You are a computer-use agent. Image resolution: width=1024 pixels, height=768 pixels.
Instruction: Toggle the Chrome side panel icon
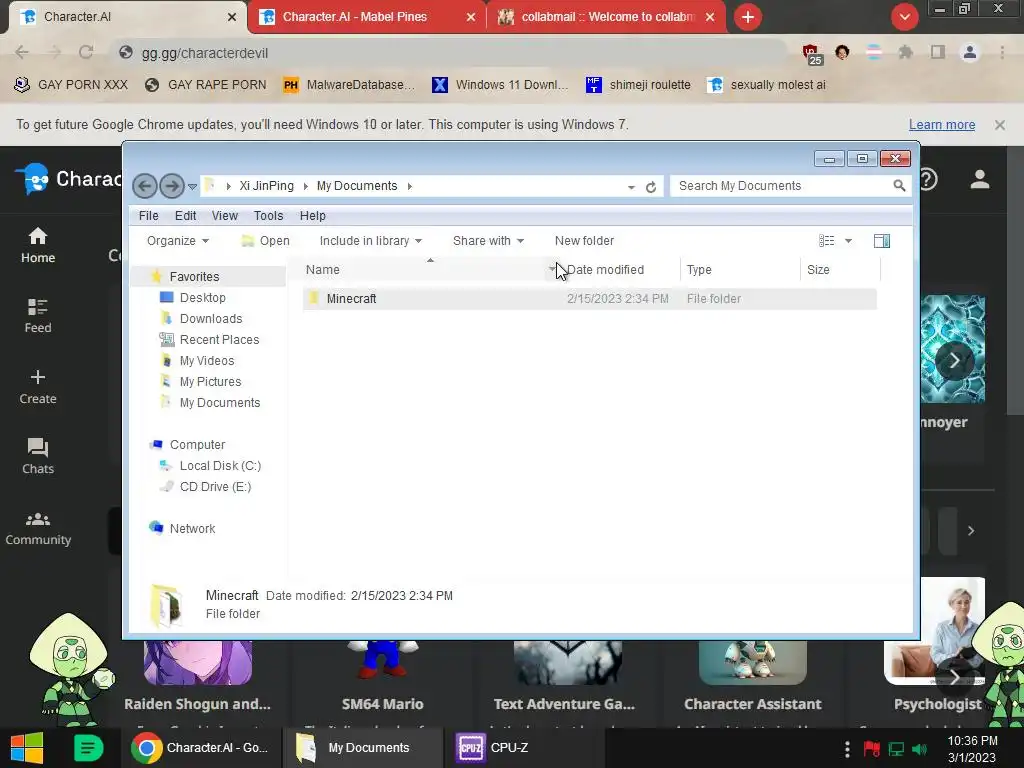pyautogui.click(x=938, y=52)
